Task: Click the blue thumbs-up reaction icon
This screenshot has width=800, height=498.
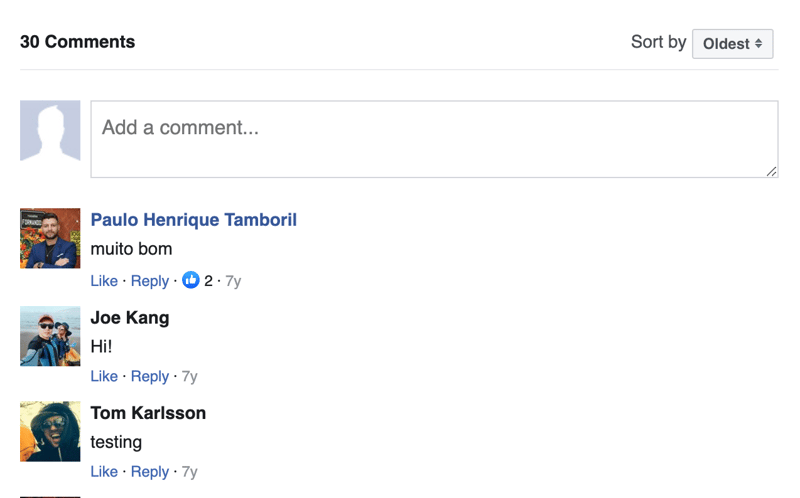Action: (191, 281)
